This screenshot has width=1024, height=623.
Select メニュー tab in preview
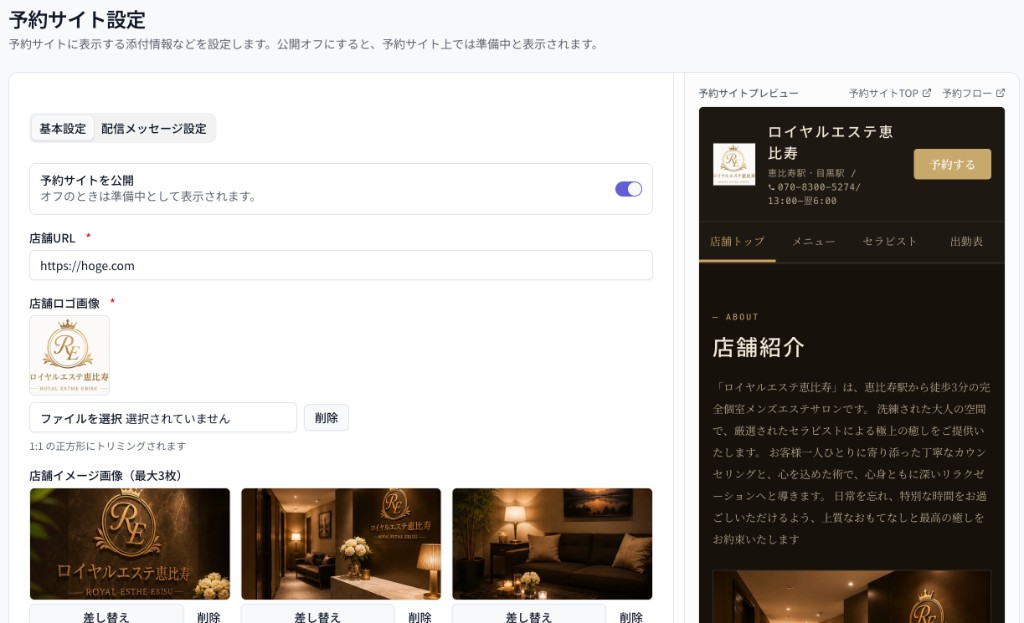point(814,242)
